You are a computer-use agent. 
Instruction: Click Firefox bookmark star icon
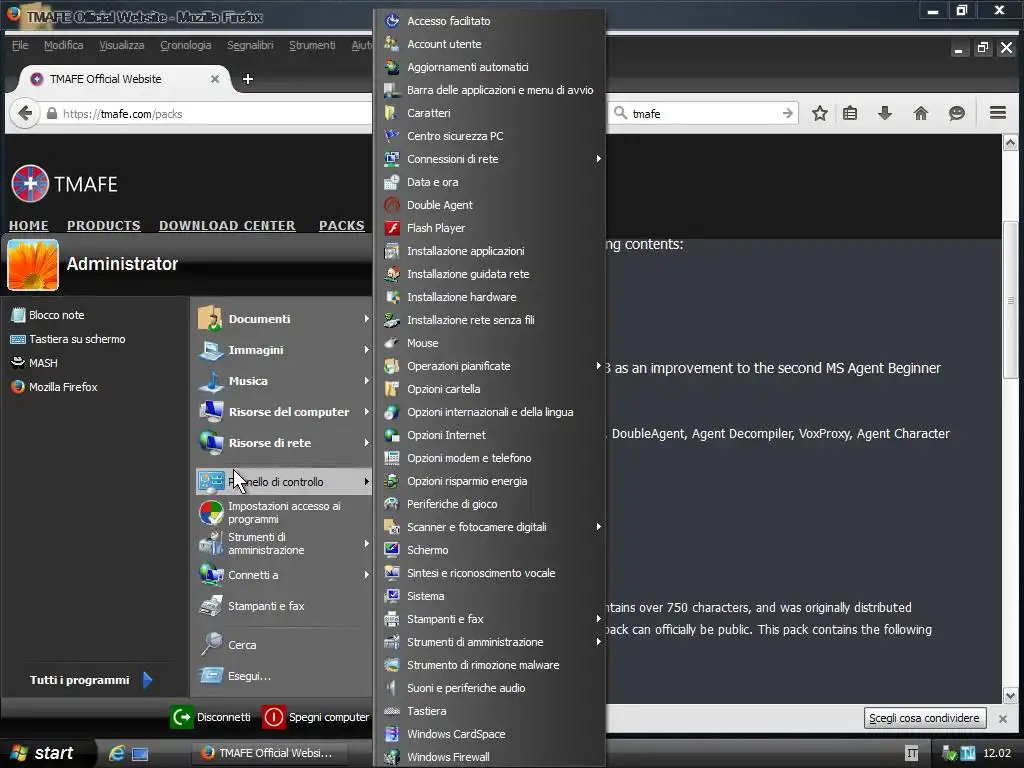820,114
